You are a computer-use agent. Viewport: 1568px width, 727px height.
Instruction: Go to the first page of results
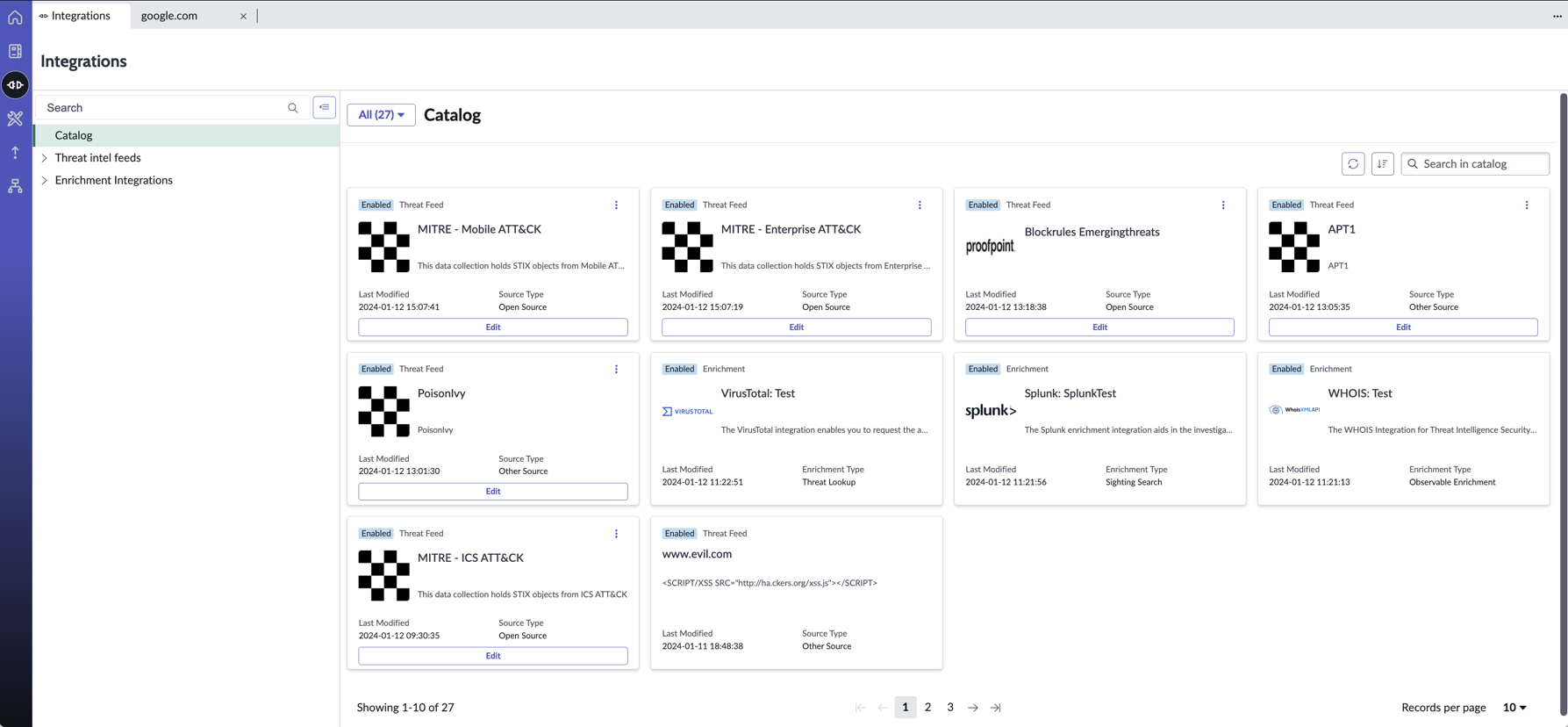pyautogui.click(x=860, y=708)
